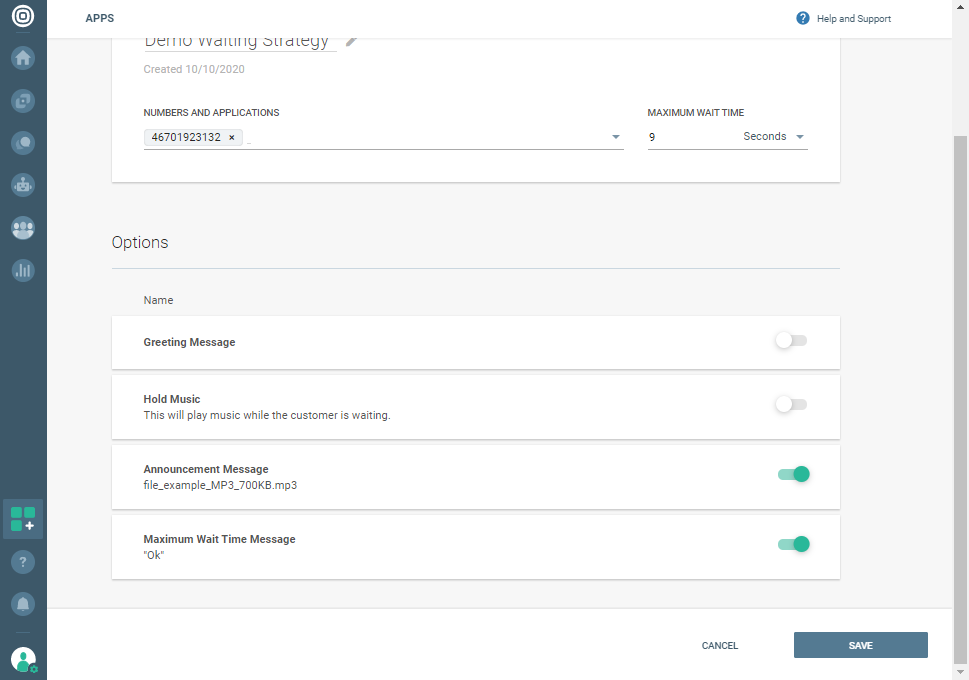Click the question mark icon in sidebar
Viewport: 969px width, 680px height.
[x=23, y=562]
